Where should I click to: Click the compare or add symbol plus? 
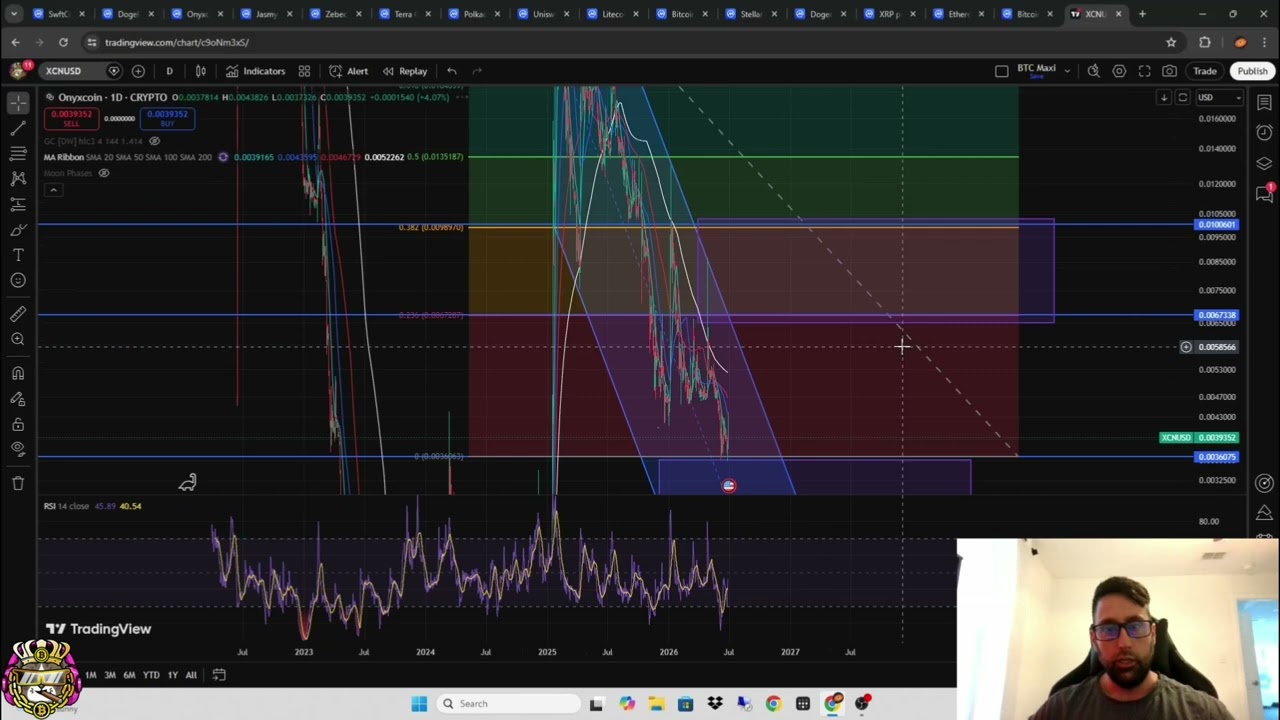point(138,71)
